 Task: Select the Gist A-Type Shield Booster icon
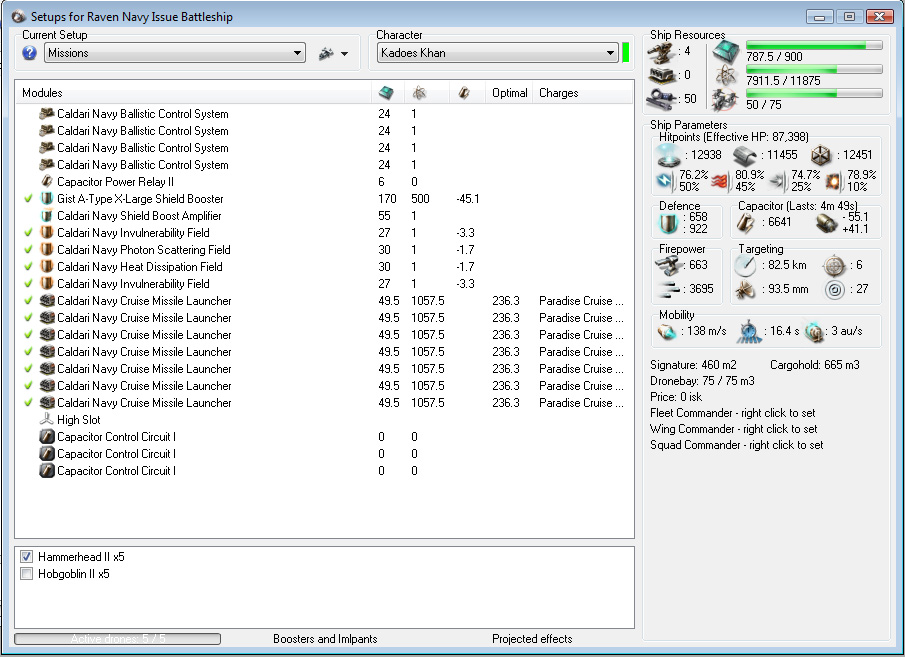[47, 199]
